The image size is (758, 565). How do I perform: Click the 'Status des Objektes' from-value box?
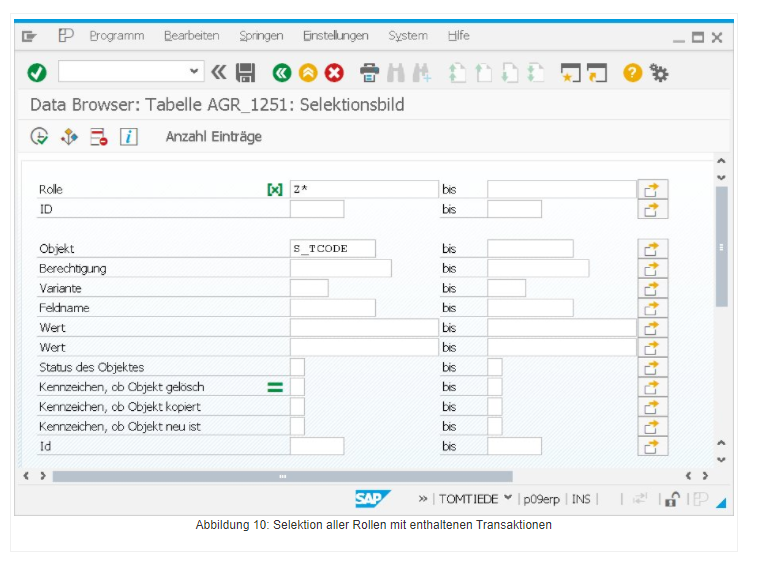pyautogui.click(x=297, y=367)
